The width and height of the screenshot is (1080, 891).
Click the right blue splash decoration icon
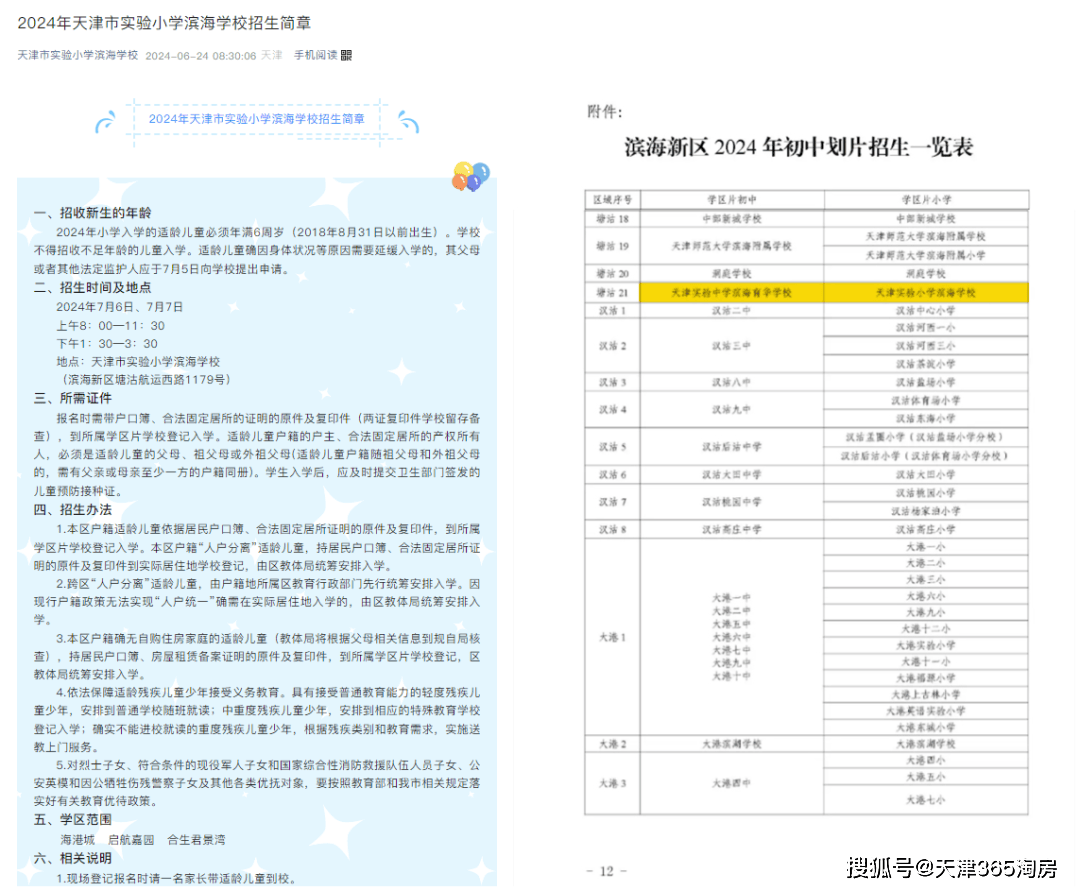(408, 120)
